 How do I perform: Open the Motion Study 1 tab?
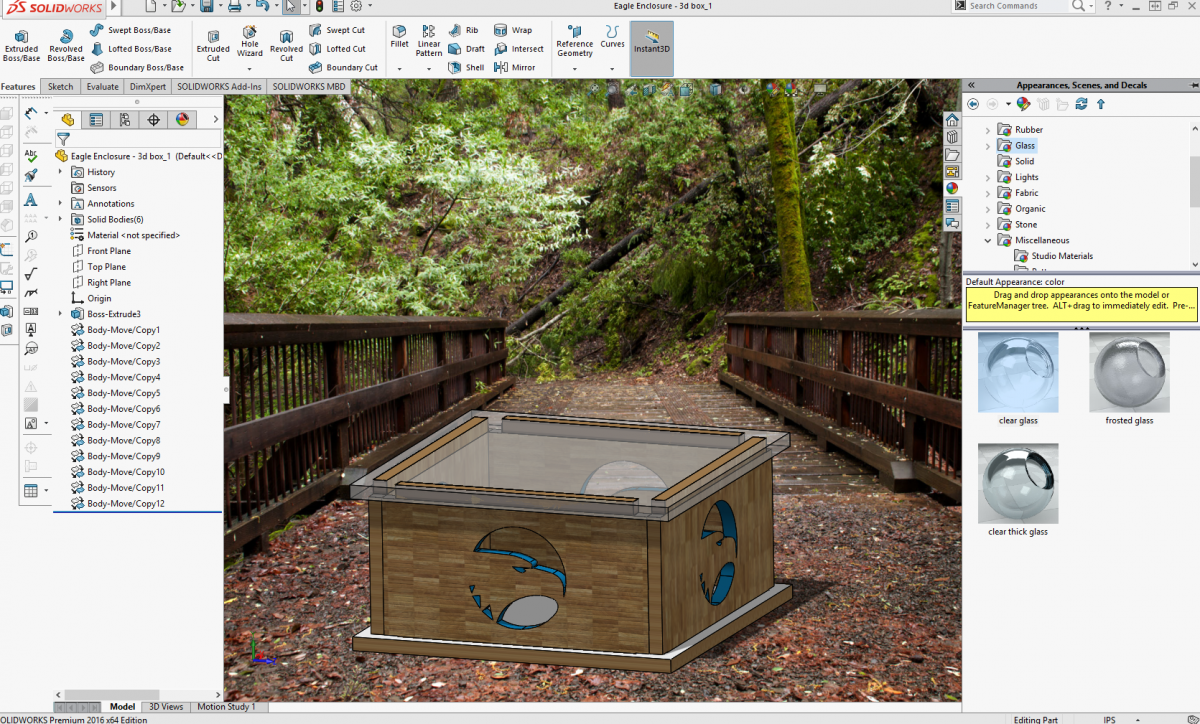pos(226,707)
